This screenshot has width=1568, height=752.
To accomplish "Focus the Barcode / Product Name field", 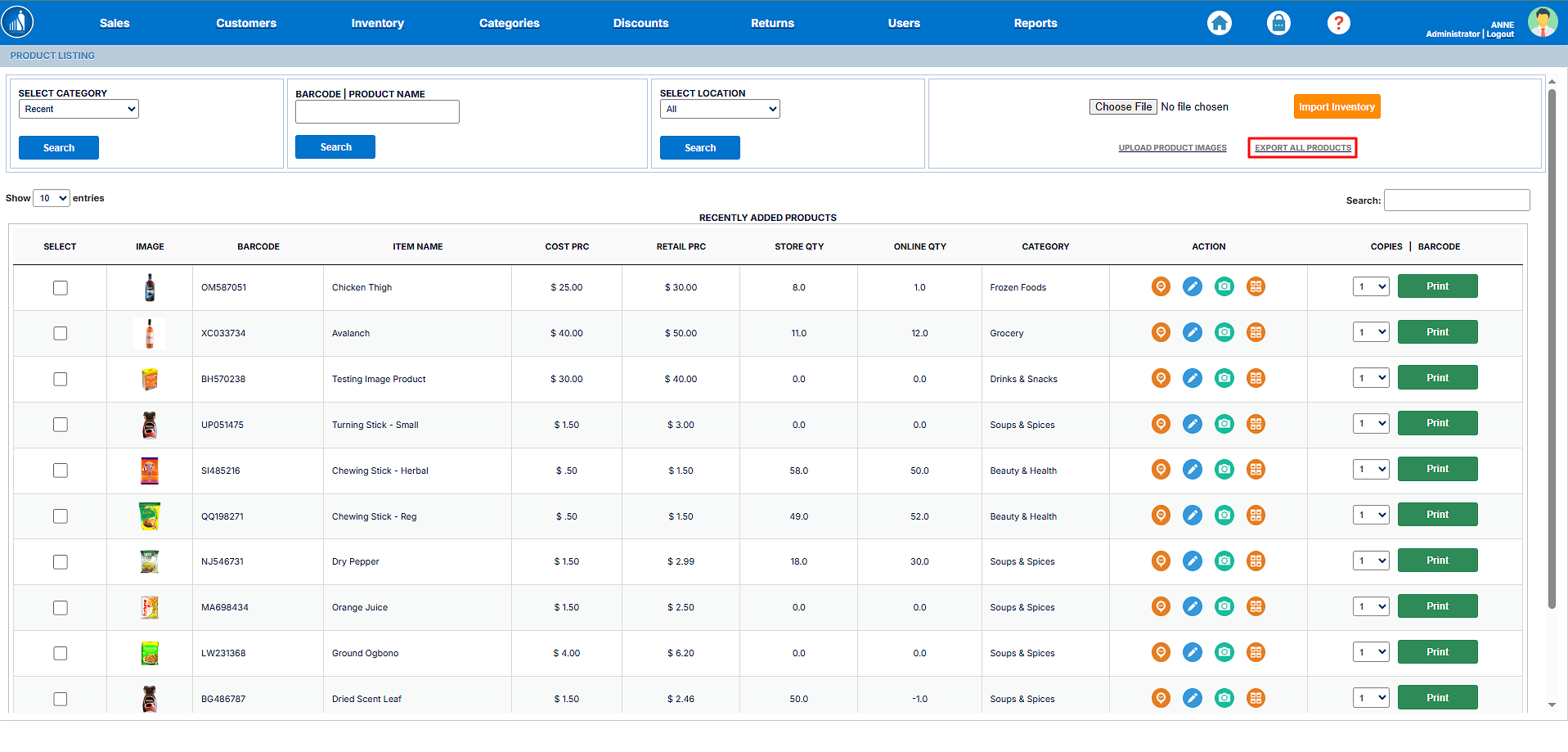I will [377, 112].
